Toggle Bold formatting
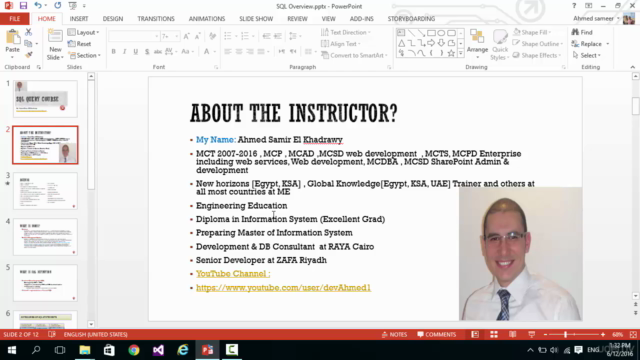Viewport: 640px width, 360px height. [x=113, y=51]
